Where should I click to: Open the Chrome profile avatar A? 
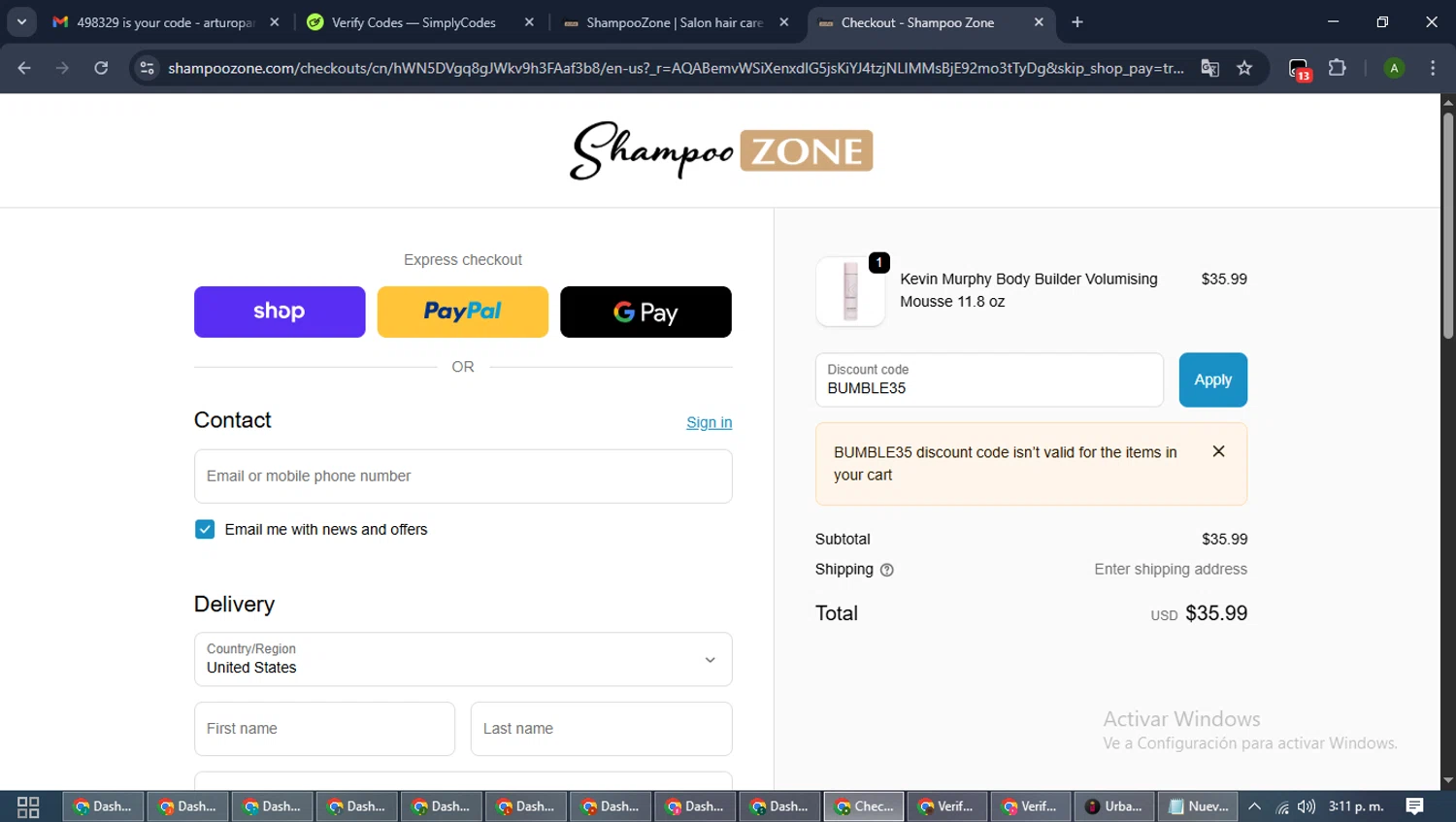[1394, 68]
